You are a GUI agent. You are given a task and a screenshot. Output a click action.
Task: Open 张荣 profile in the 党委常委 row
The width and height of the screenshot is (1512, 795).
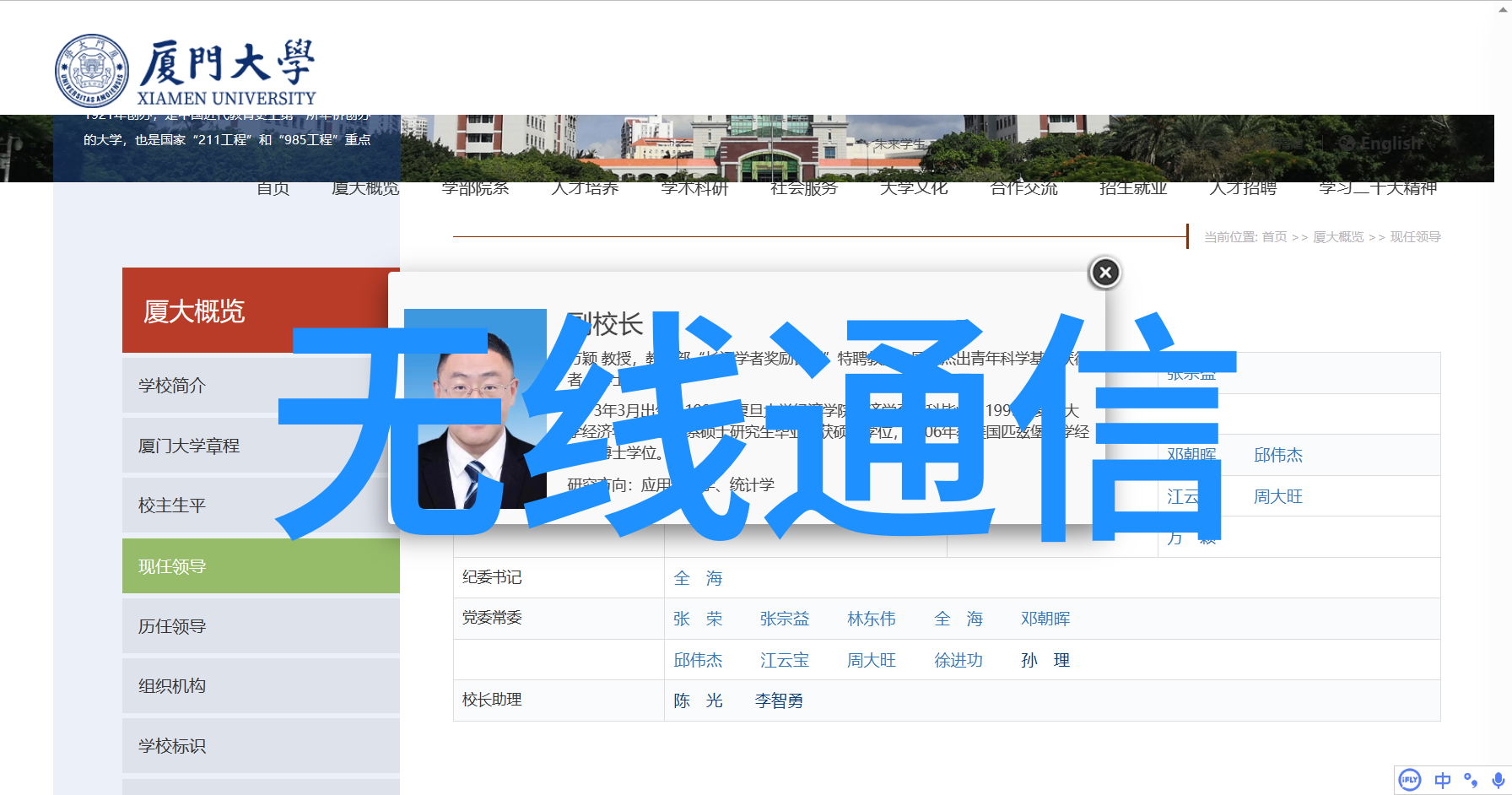click(698, 619)
